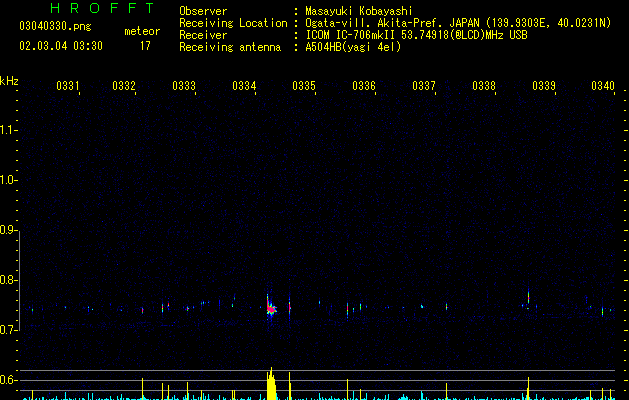The image size is (629, 400).
Task: Select the Ogata-vill. Akita-Pref. JAPAN location text
Action: pyautogui.click(x=458, y=23)
